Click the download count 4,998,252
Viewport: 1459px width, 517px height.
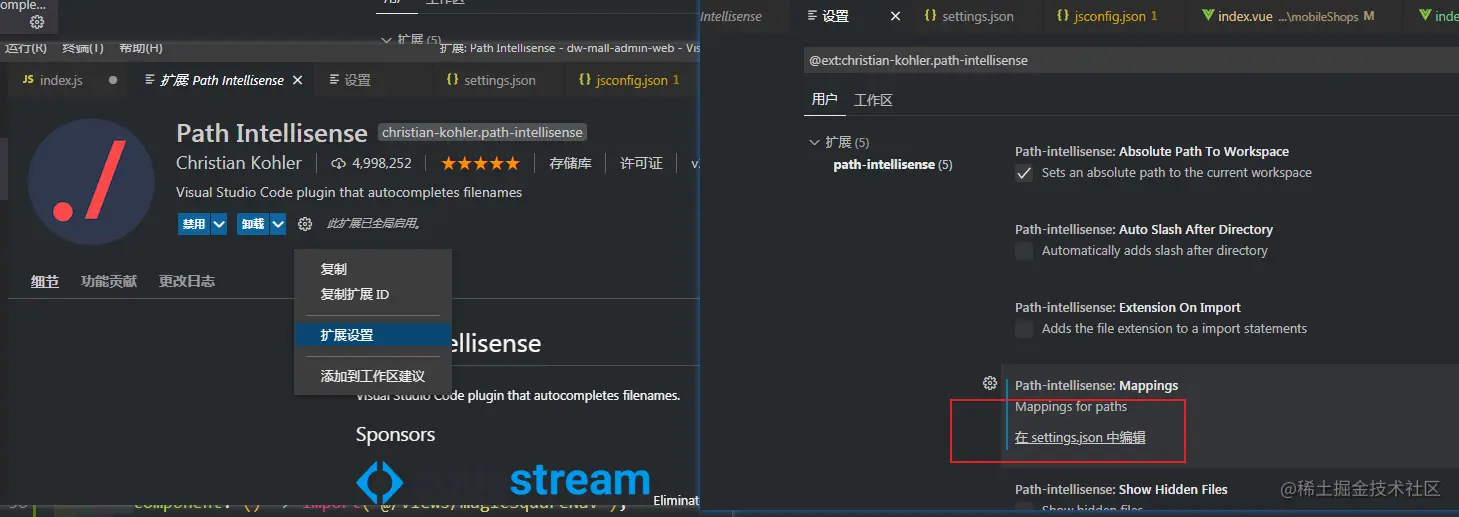click(x=371, y=163)
